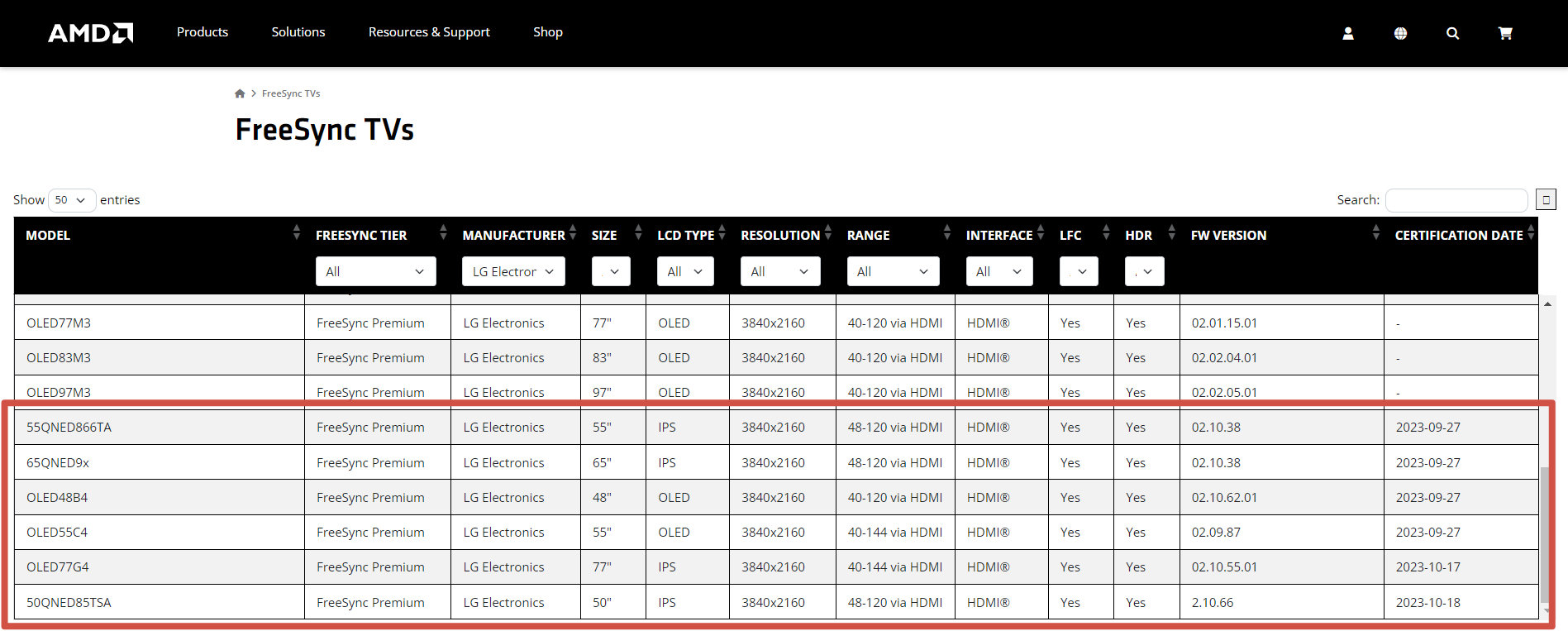This screenshot has width=1568, height=631.
Task: Sort table by Model column arrows
Action: click(x=296, y=234)
